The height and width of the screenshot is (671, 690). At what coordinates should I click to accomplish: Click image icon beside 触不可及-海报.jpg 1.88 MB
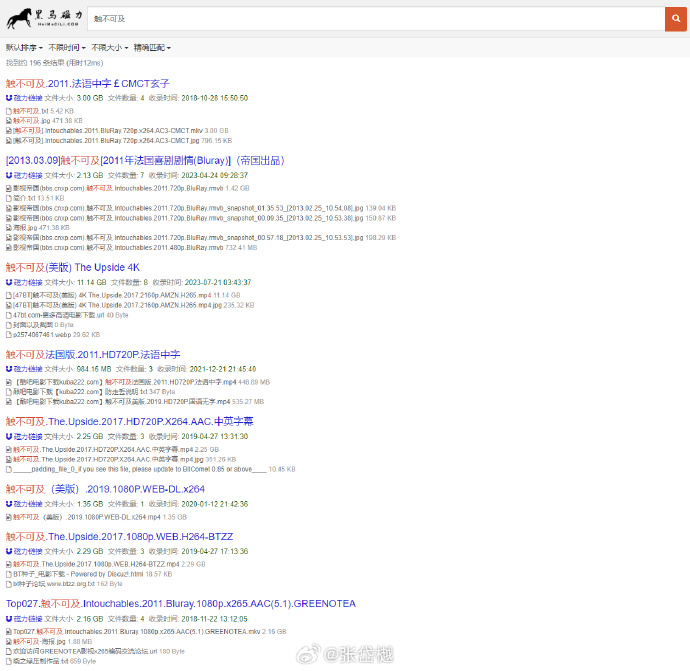(x=9, y=642)
